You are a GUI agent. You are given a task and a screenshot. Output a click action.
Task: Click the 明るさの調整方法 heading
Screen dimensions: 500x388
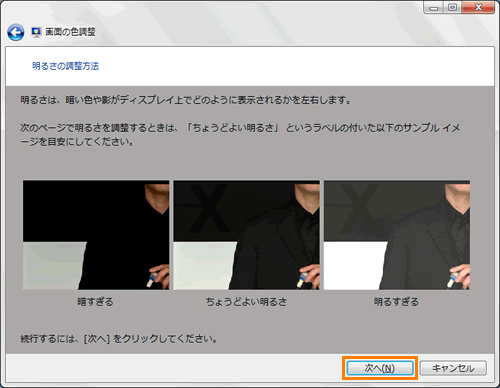[66, 66]
